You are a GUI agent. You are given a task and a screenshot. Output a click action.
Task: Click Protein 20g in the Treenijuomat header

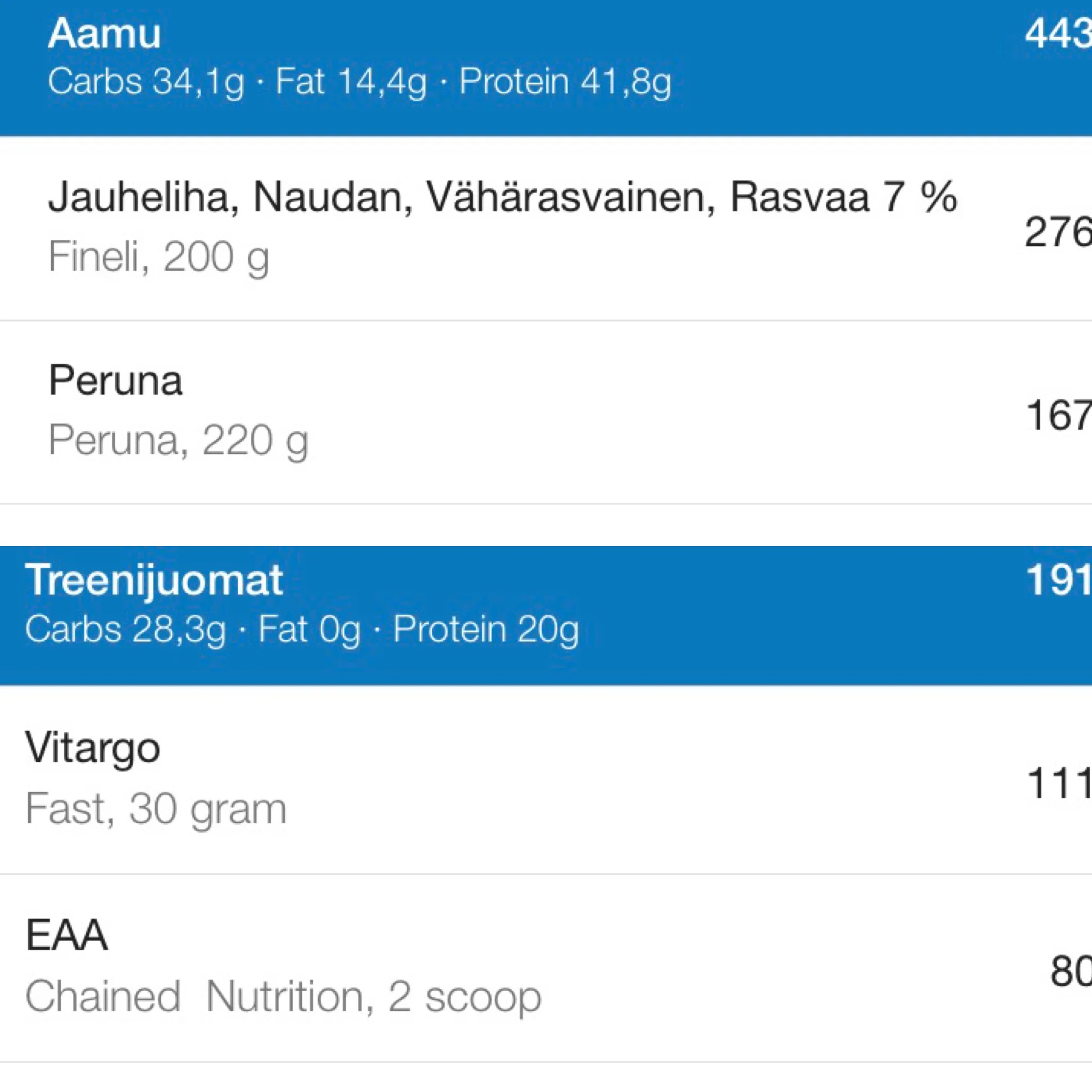point(486,629)
